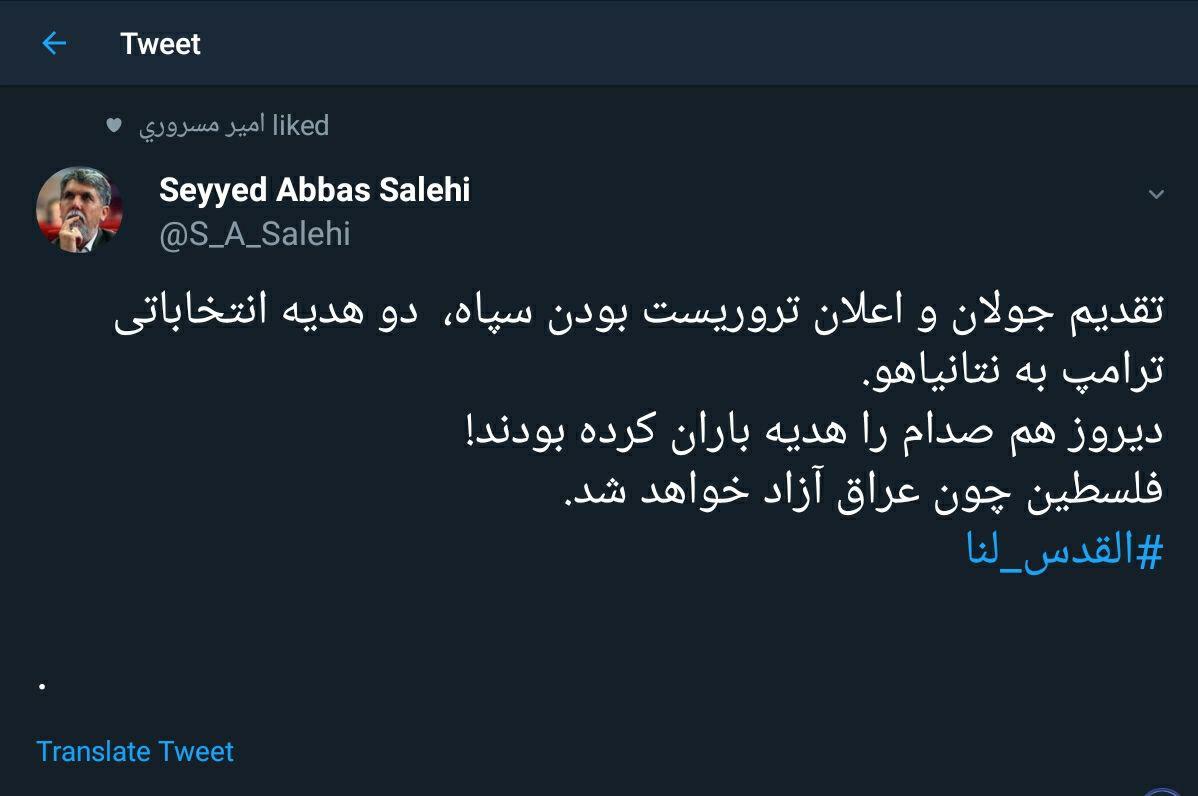This screenshot has width=1198, height=796.
Task: Click the "Tweet" header title
Action: (x=160, y=44)
